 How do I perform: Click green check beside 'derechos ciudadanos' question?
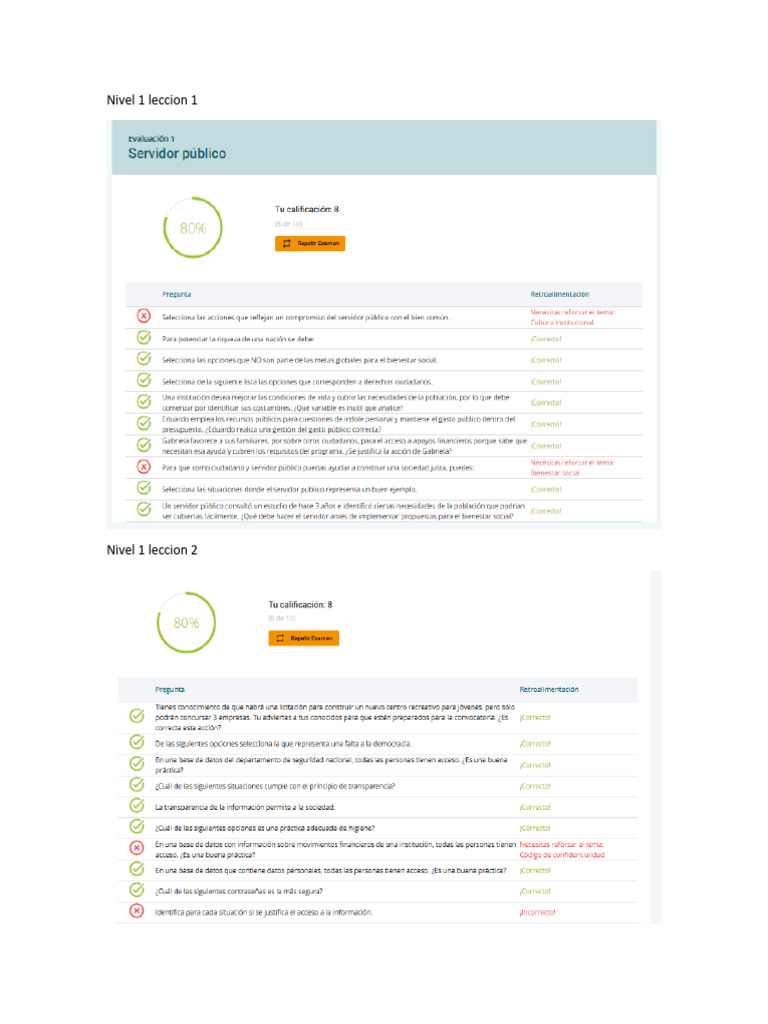(x=144, y=380)
